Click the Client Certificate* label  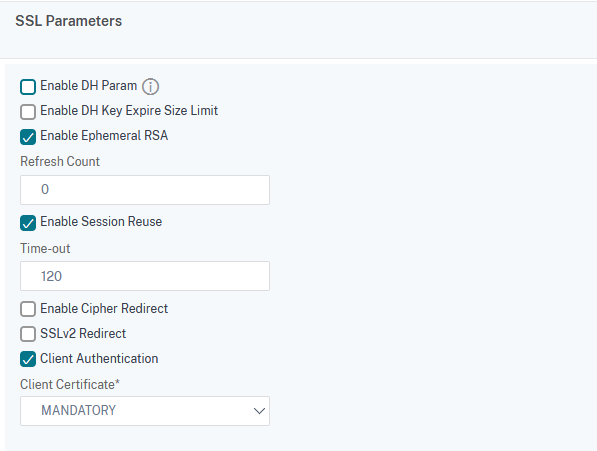point(70,384)
